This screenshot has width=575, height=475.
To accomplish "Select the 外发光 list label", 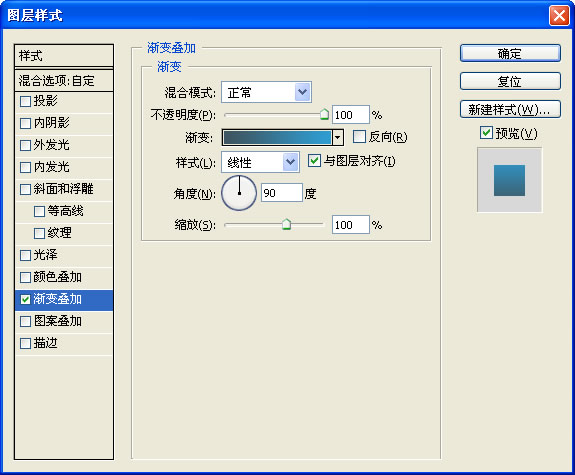I will click(x=51, y=145).
